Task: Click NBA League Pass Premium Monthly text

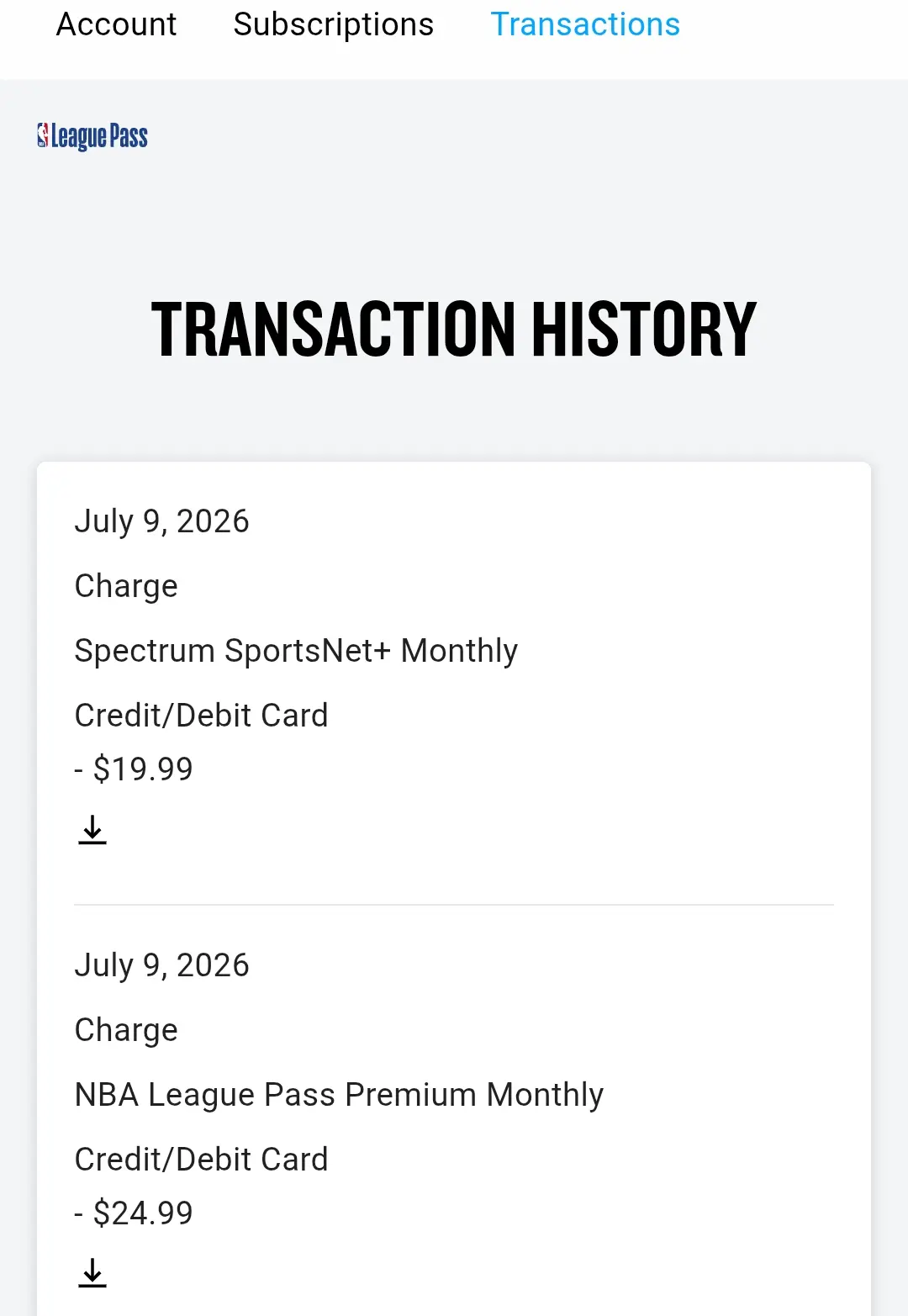Action: [x=339, y=1095]
